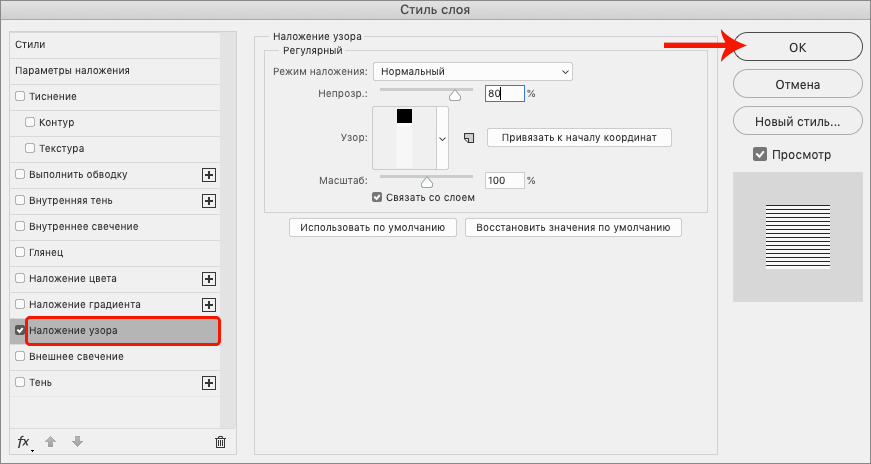The image size is (871, 464).
Task: Click the Непрозр. opacity slider handle
Action: 456,96
